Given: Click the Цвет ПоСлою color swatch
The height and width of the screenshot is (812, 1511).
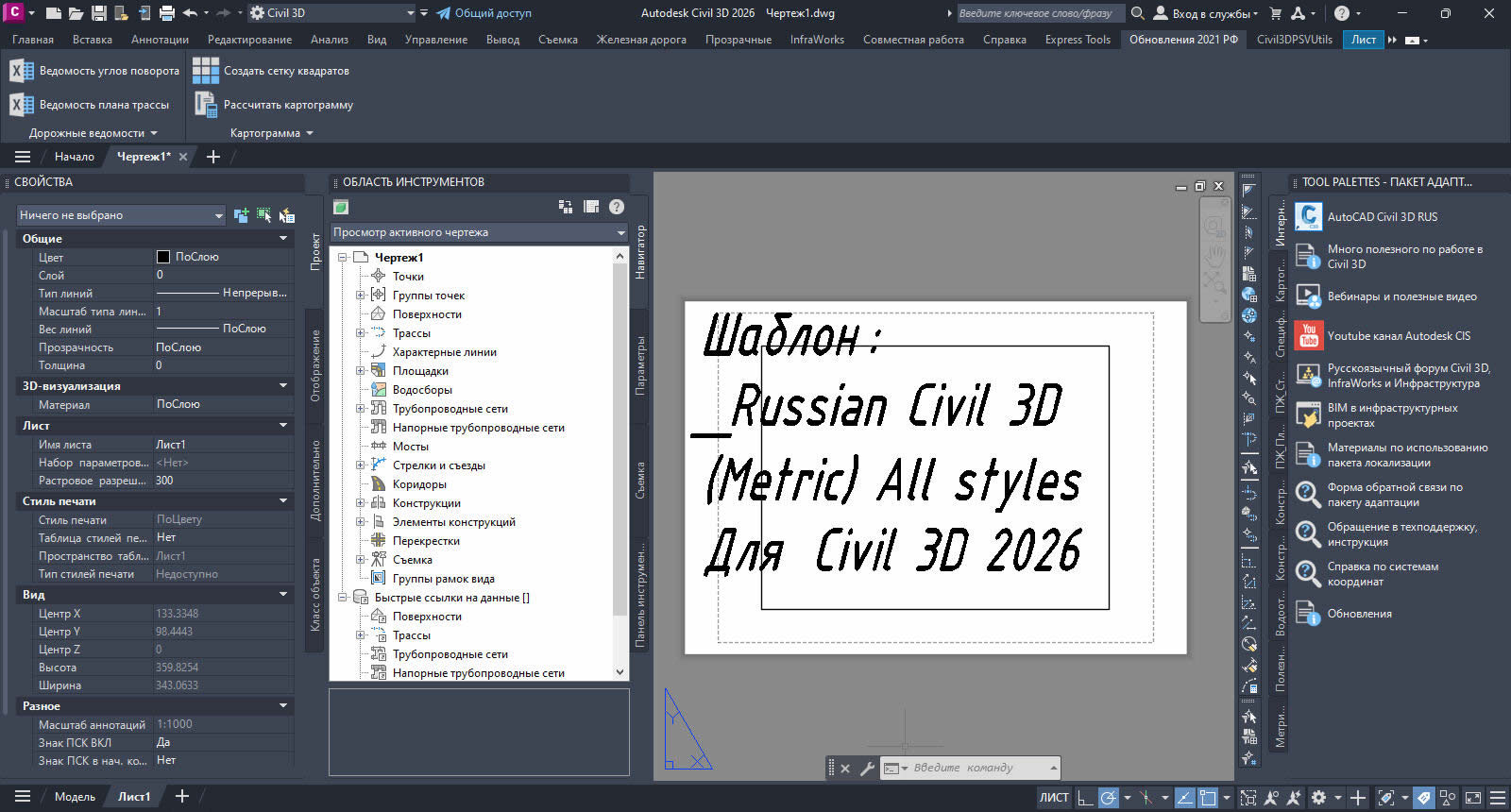Looking at the screenshot, I should 162,257.
